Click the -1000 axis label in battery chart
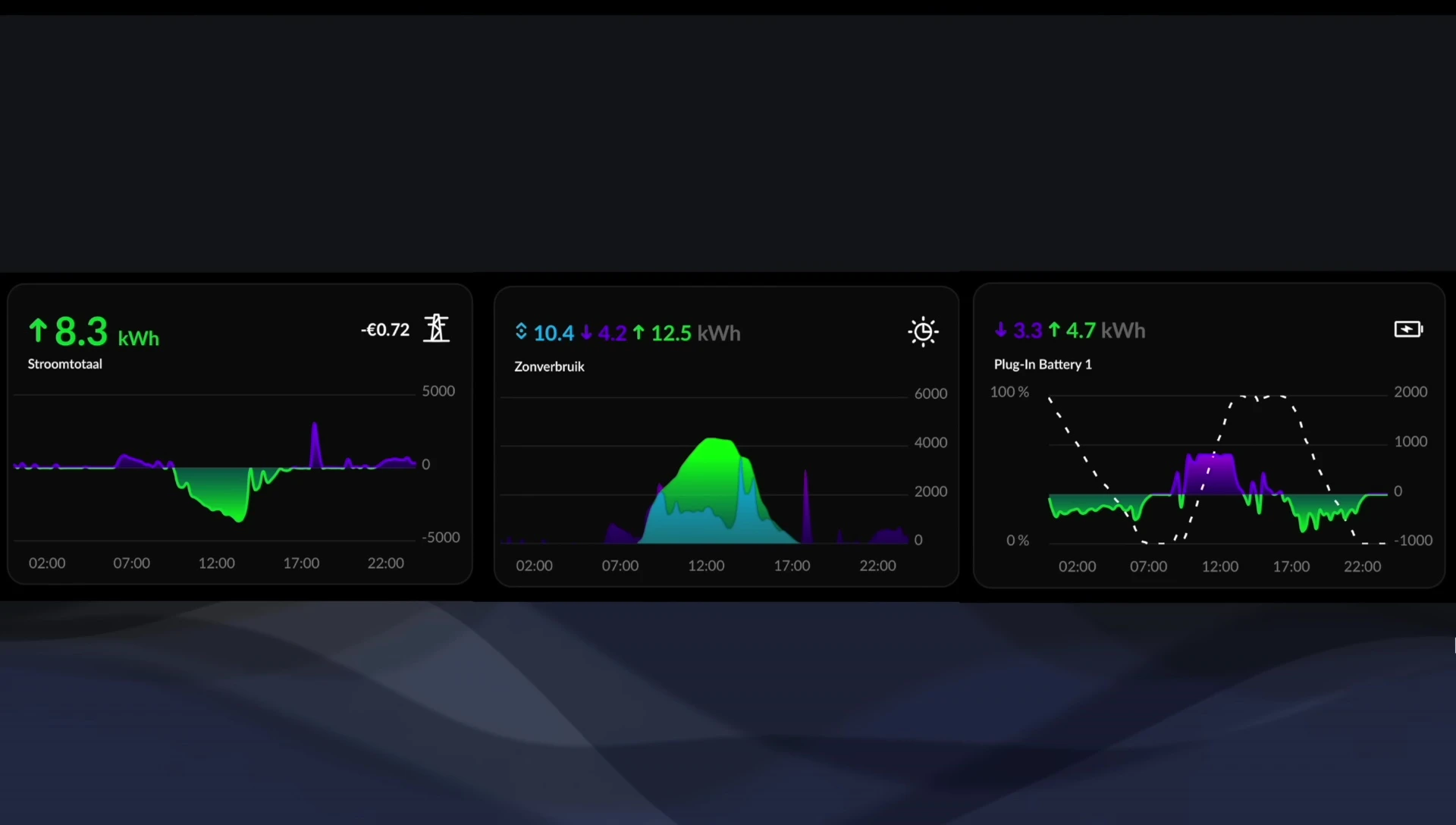The image size is (1456, 825). pos(1414,541)
